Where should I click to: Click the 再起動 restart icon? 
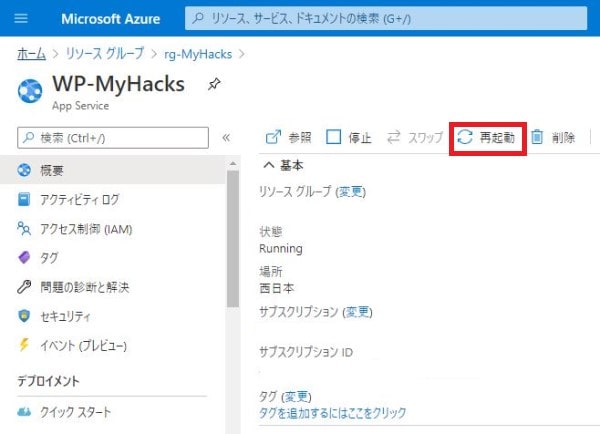[x=465, y=137]
